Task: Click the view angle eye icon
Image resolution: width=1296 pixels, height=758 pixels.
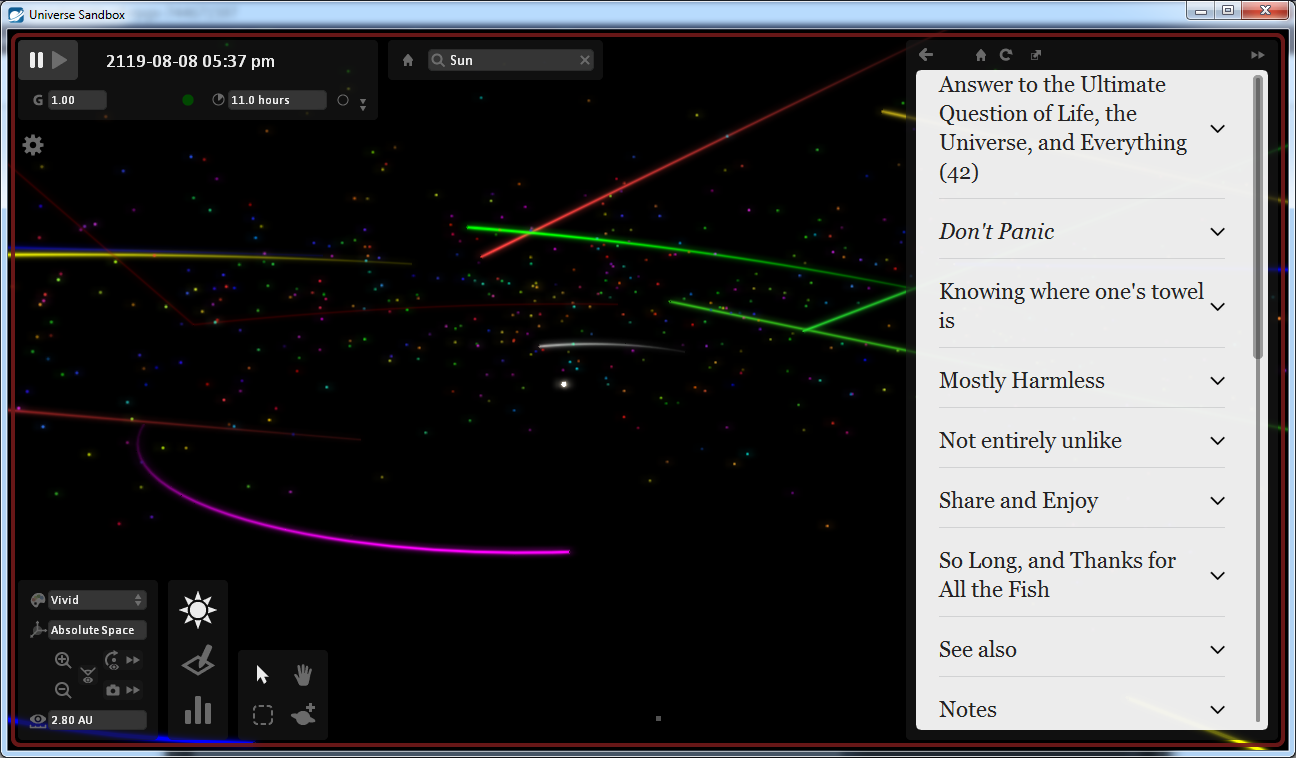Action: click(88, 675)
